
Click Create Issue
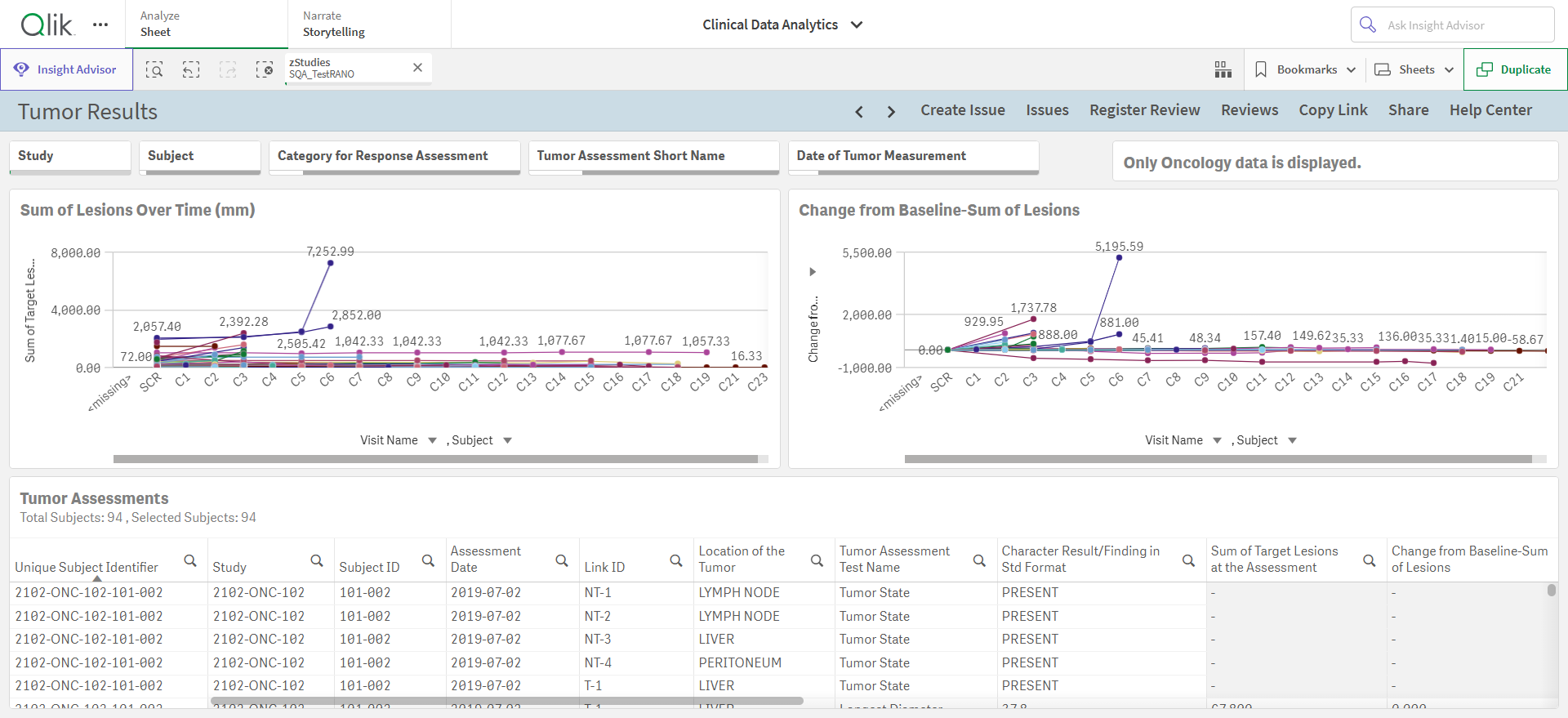pyautogui.click(x=963, y=110)
